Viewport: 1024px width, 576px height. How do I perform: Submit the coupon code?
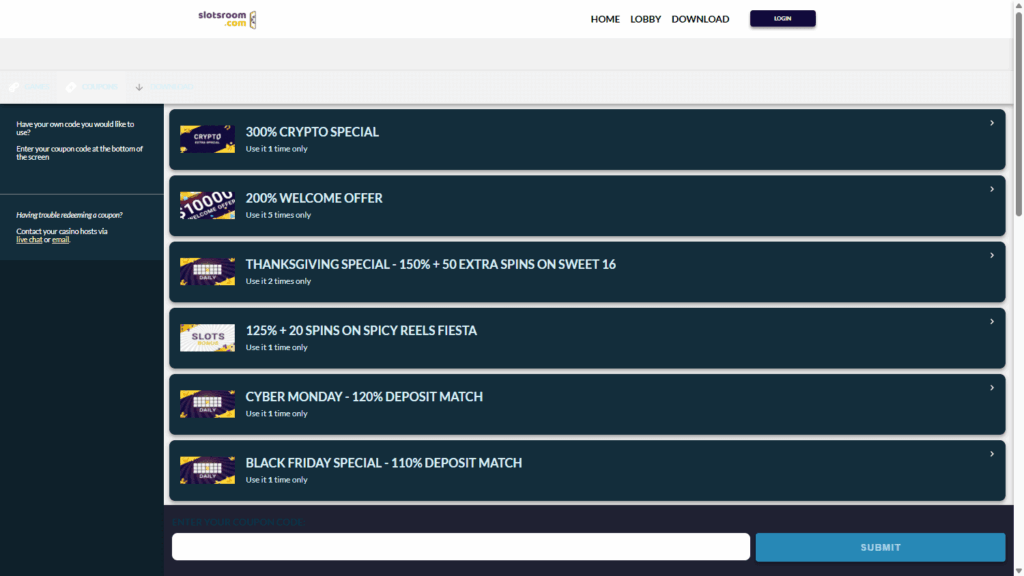tap(880, 547)
